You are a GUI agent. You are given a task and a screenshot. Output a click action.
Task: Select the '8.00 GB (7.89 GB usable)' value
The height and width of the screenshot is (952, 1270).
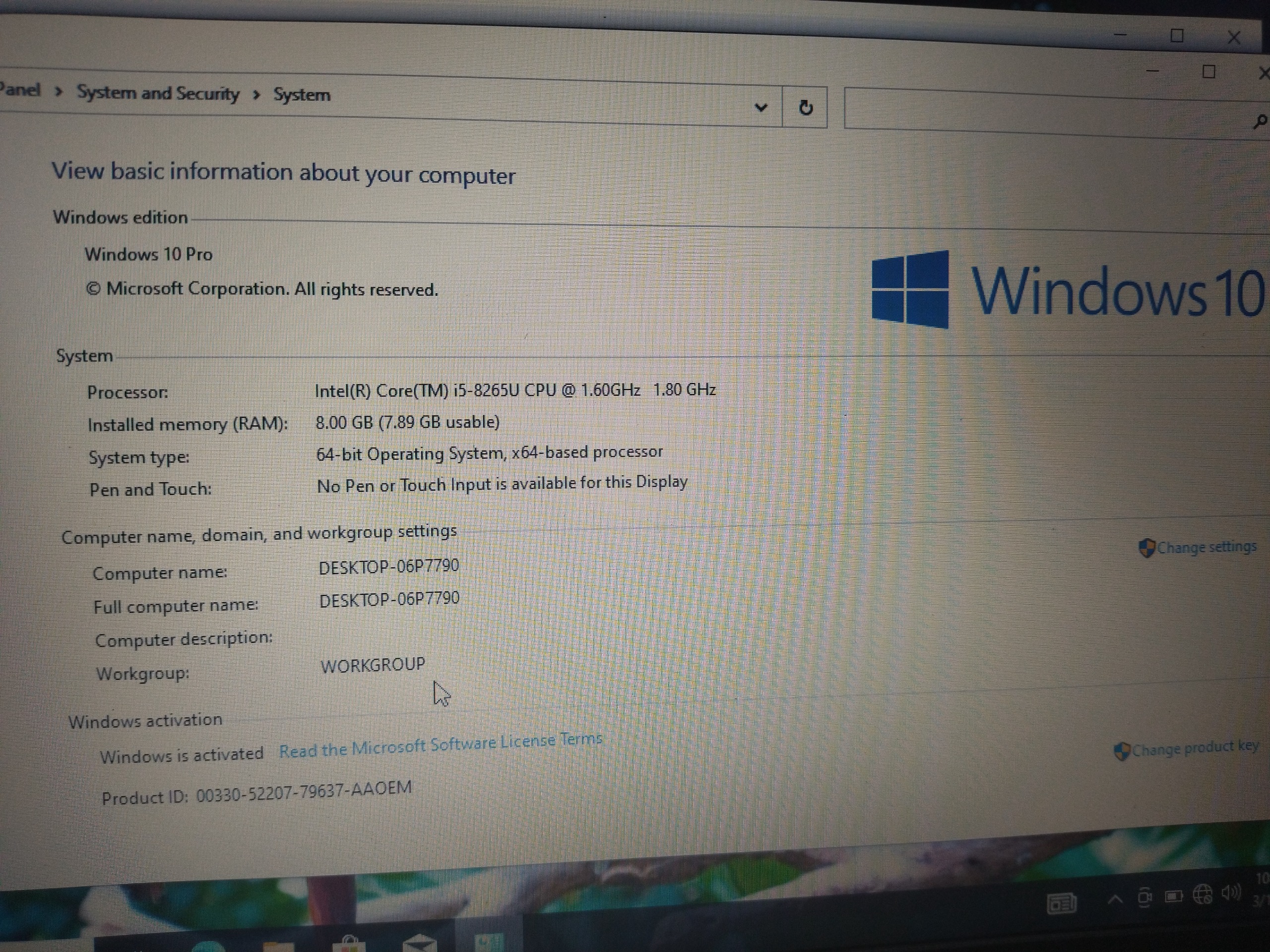coord(408,422)
